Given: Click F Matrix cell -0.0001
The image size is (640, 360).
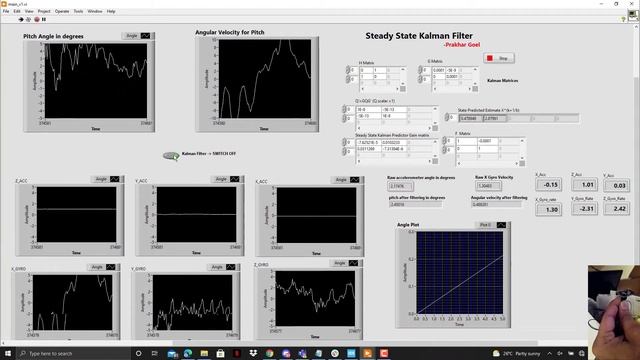Looking at the screenshot, I should coord(487,141).
